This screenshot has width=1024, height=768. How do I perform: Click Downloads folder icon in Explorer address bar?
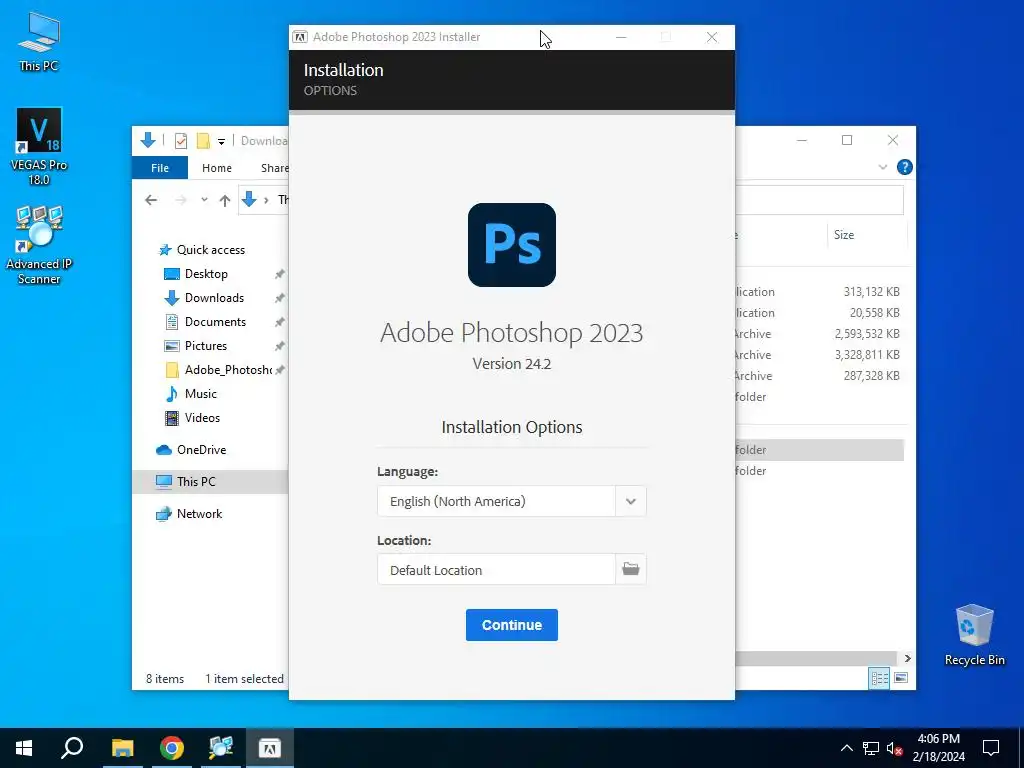click(x=249, y=200)
